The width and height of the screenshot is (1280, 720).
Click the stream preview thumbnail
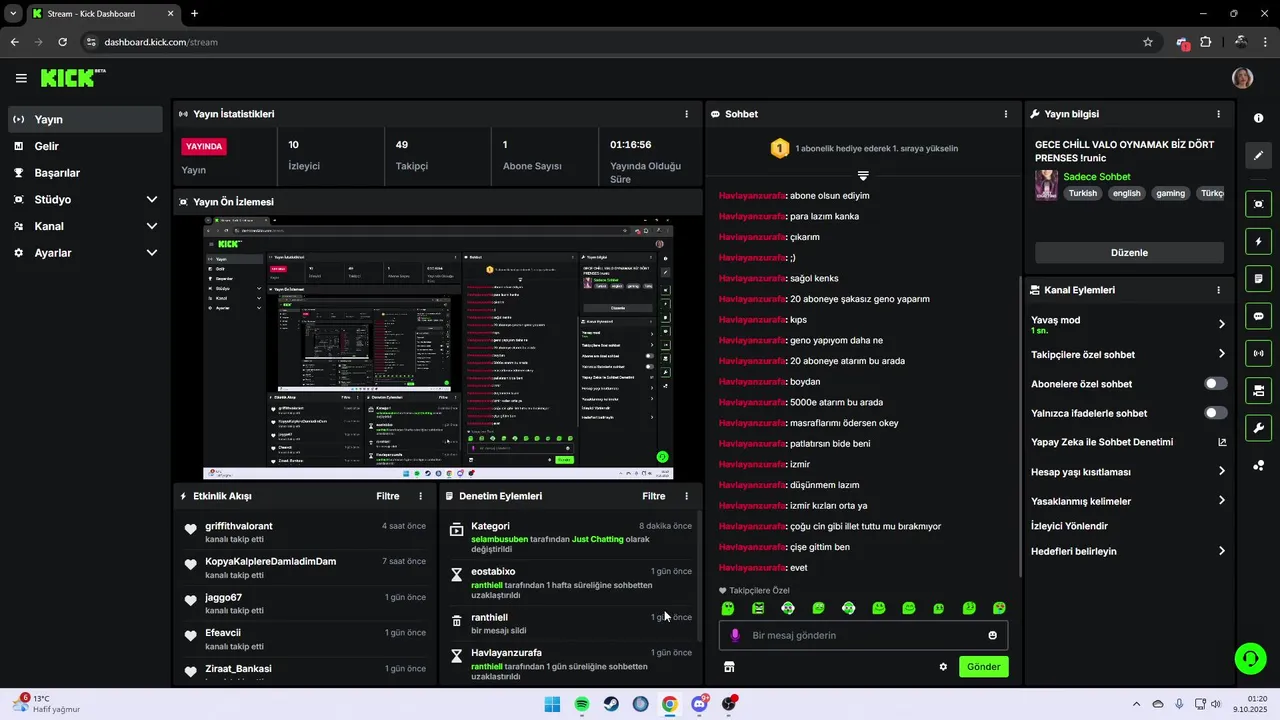coord(438,348)
